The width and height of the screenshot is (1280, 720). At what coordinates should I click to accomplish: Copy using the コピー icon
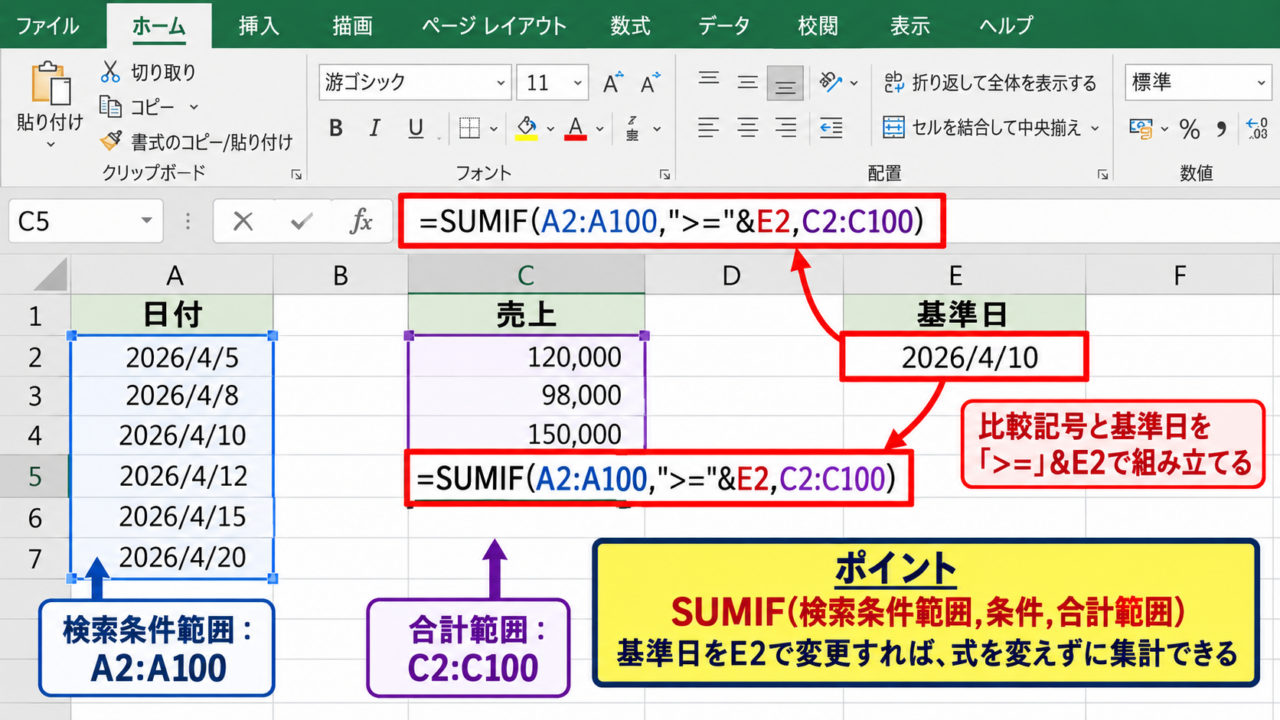[x=110, y=106]
